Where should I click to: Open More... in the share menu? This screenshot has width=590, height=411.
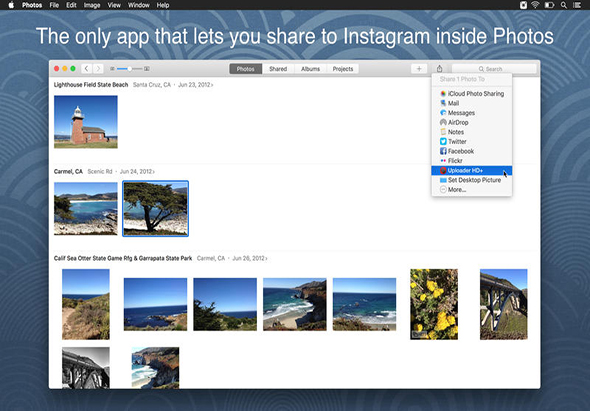[471, 190]
